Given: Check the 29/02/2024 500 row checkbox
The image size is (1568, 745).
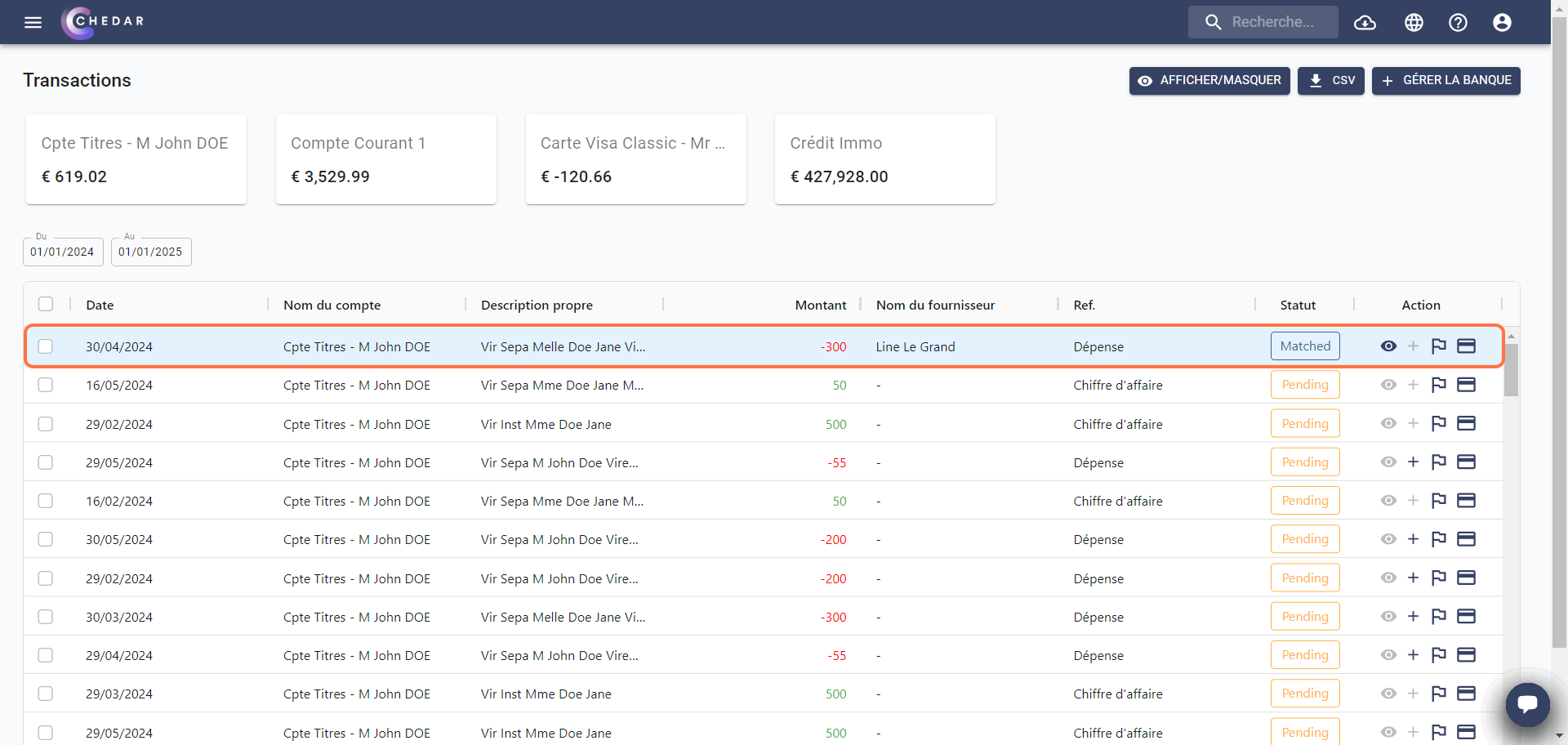Looking at the screenshot, I should click(46, 424).
